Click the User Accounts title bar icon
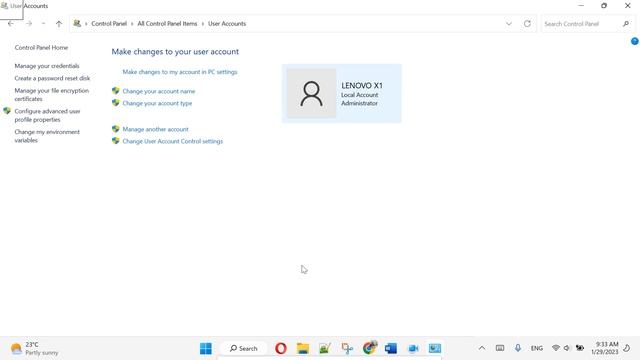640x360 pixels. pos(4,6)
